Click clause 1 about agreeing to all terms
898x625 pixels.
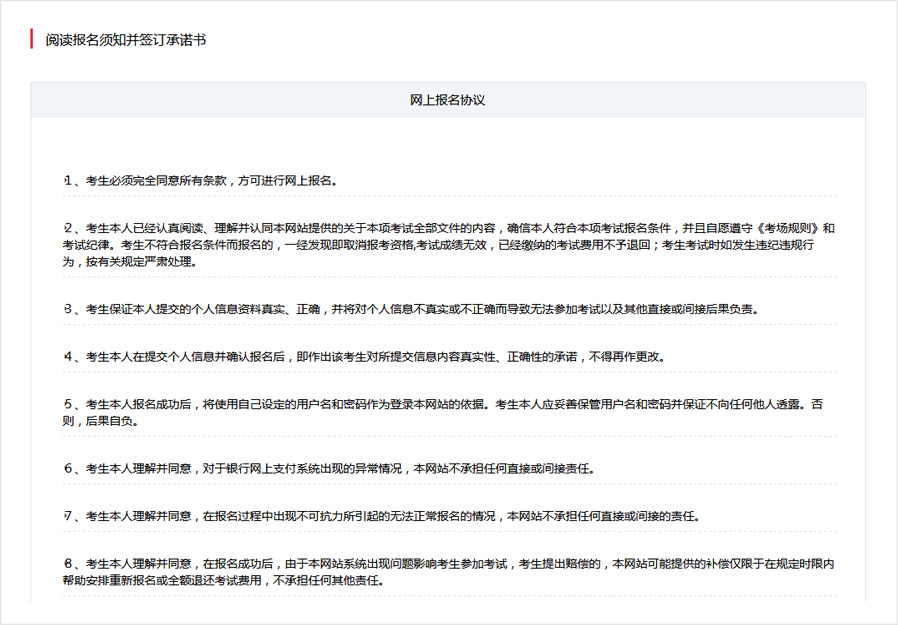(210, 181)
